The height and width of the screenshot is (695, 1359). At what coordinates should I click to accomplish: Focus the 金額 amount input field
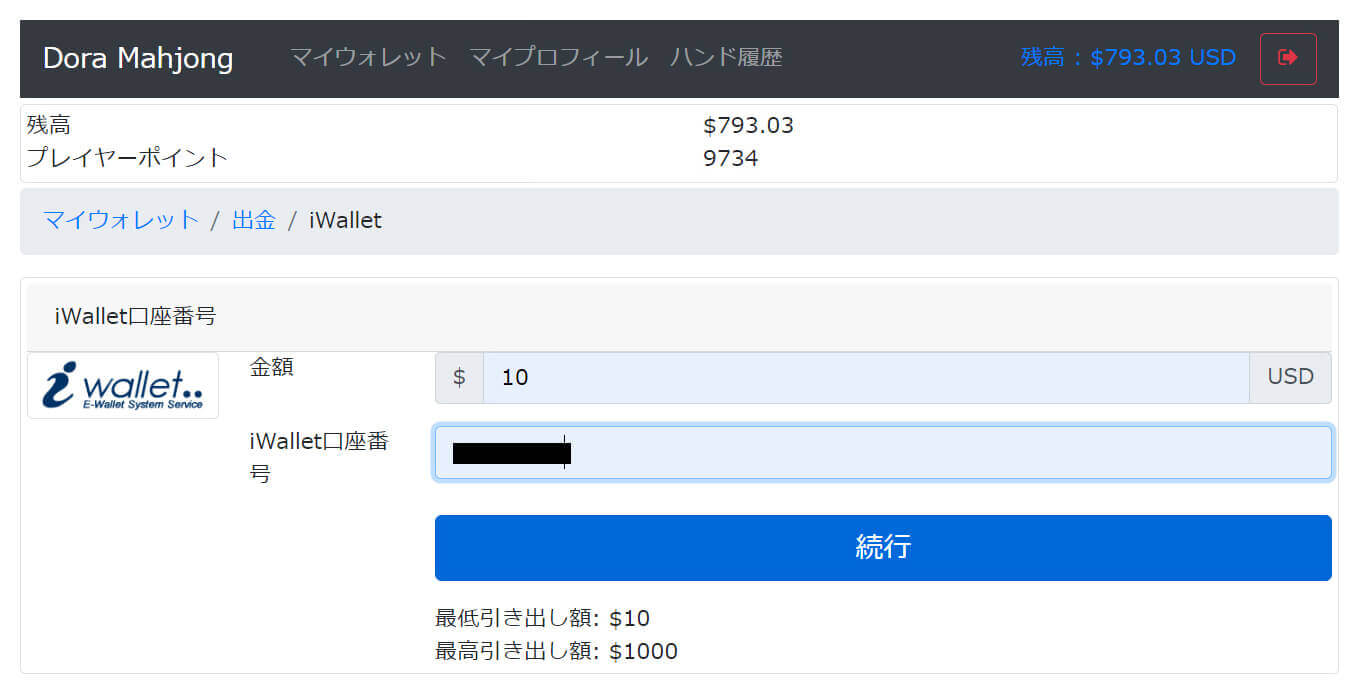[866, 377]
